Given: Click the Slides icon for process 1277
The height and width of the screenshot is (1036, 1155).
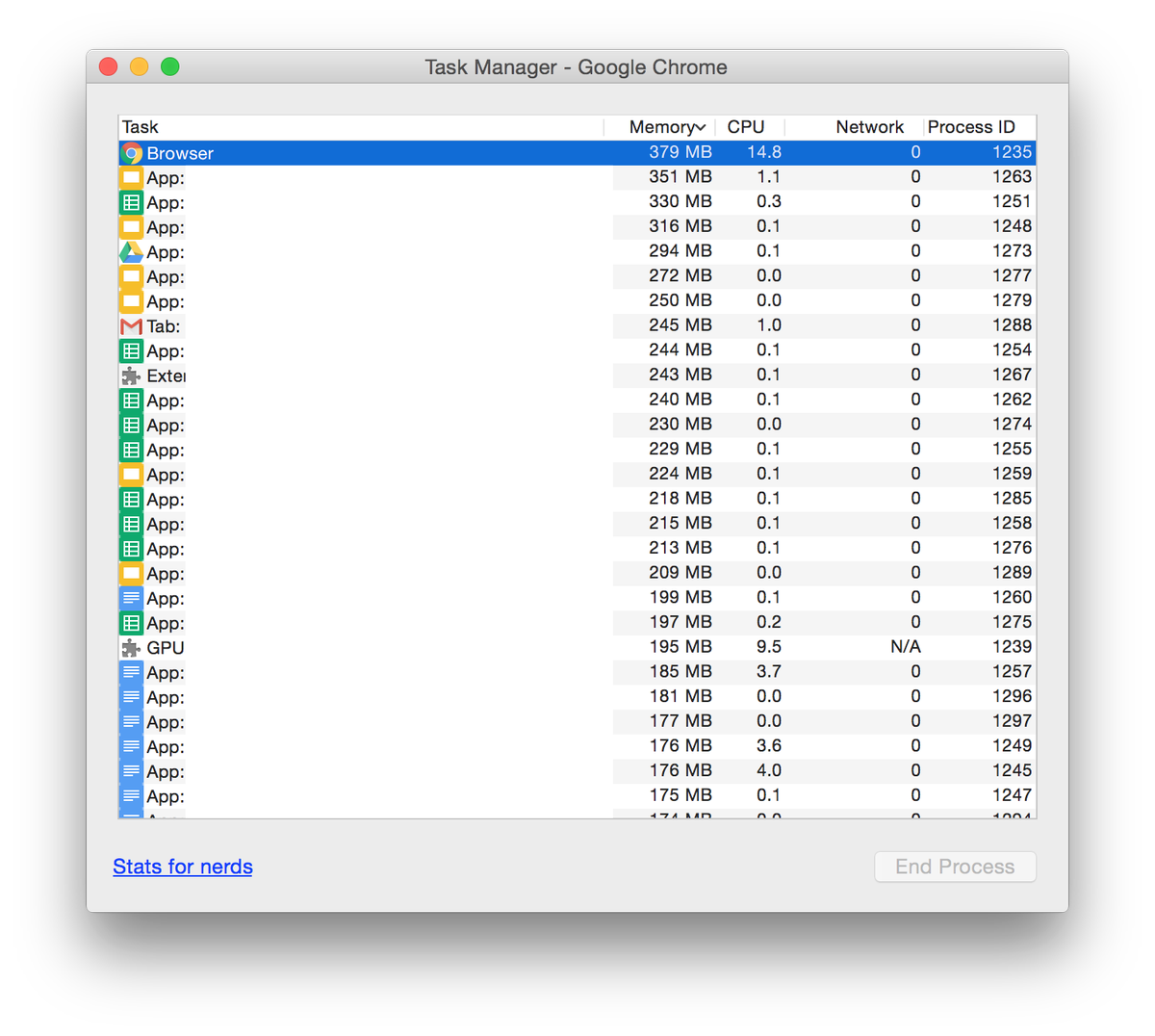Looking at the screenshot, I should coord(131,276).
